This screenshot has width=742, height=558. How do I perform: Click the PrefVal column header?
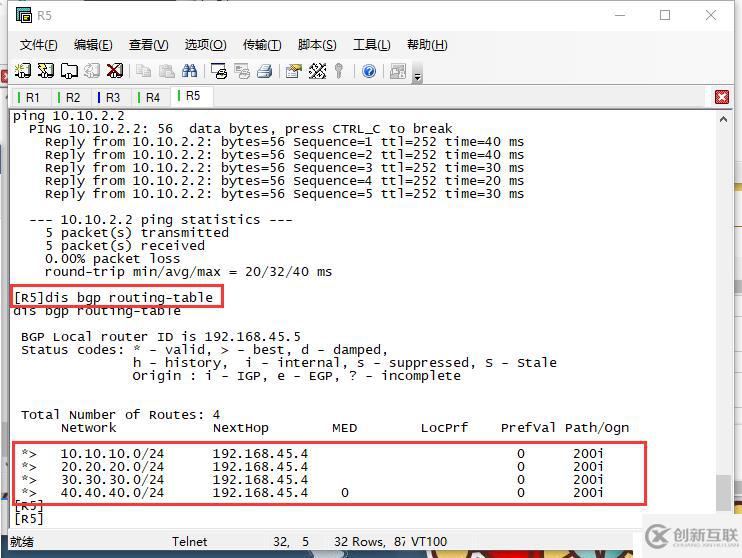[528, 428]
